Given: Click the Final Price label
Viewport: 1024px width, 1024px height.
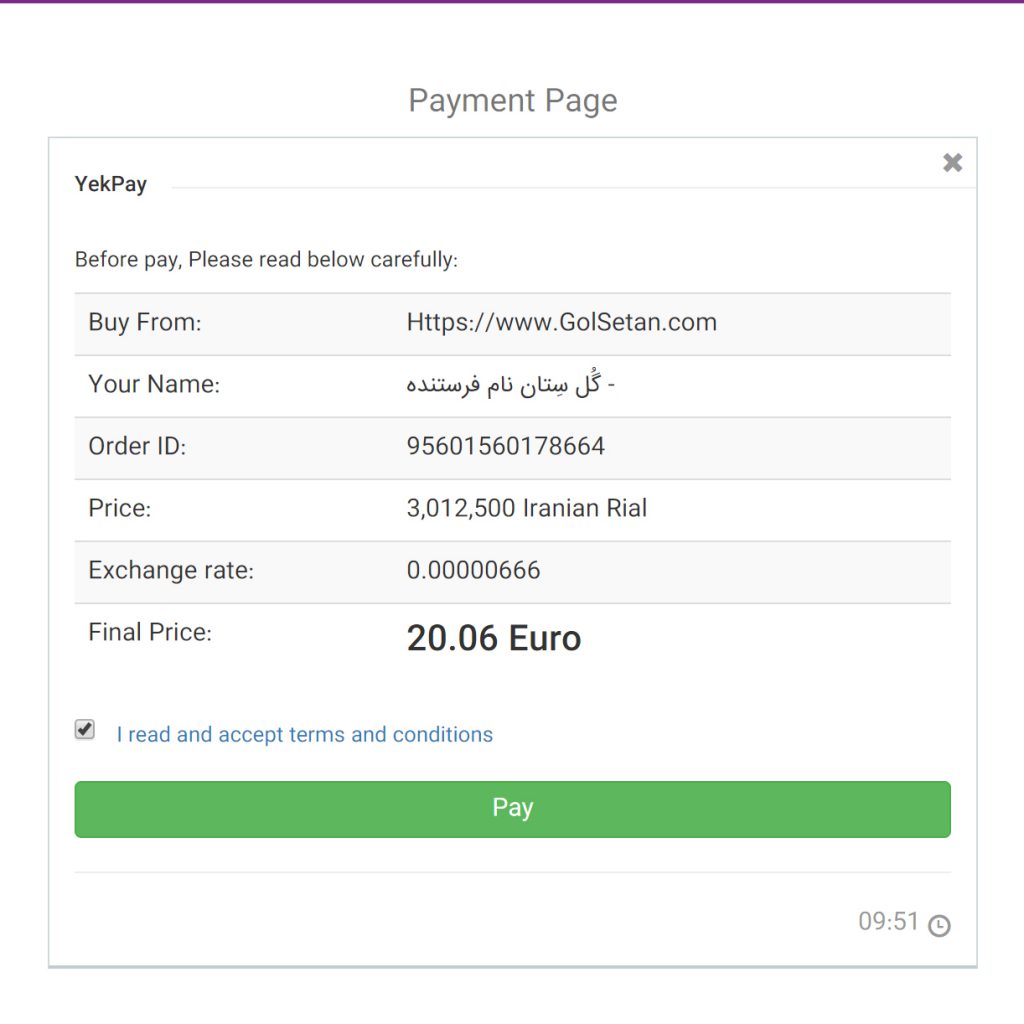Looking at the screenshot, I should pyautogui.click(x=150, y=632).
